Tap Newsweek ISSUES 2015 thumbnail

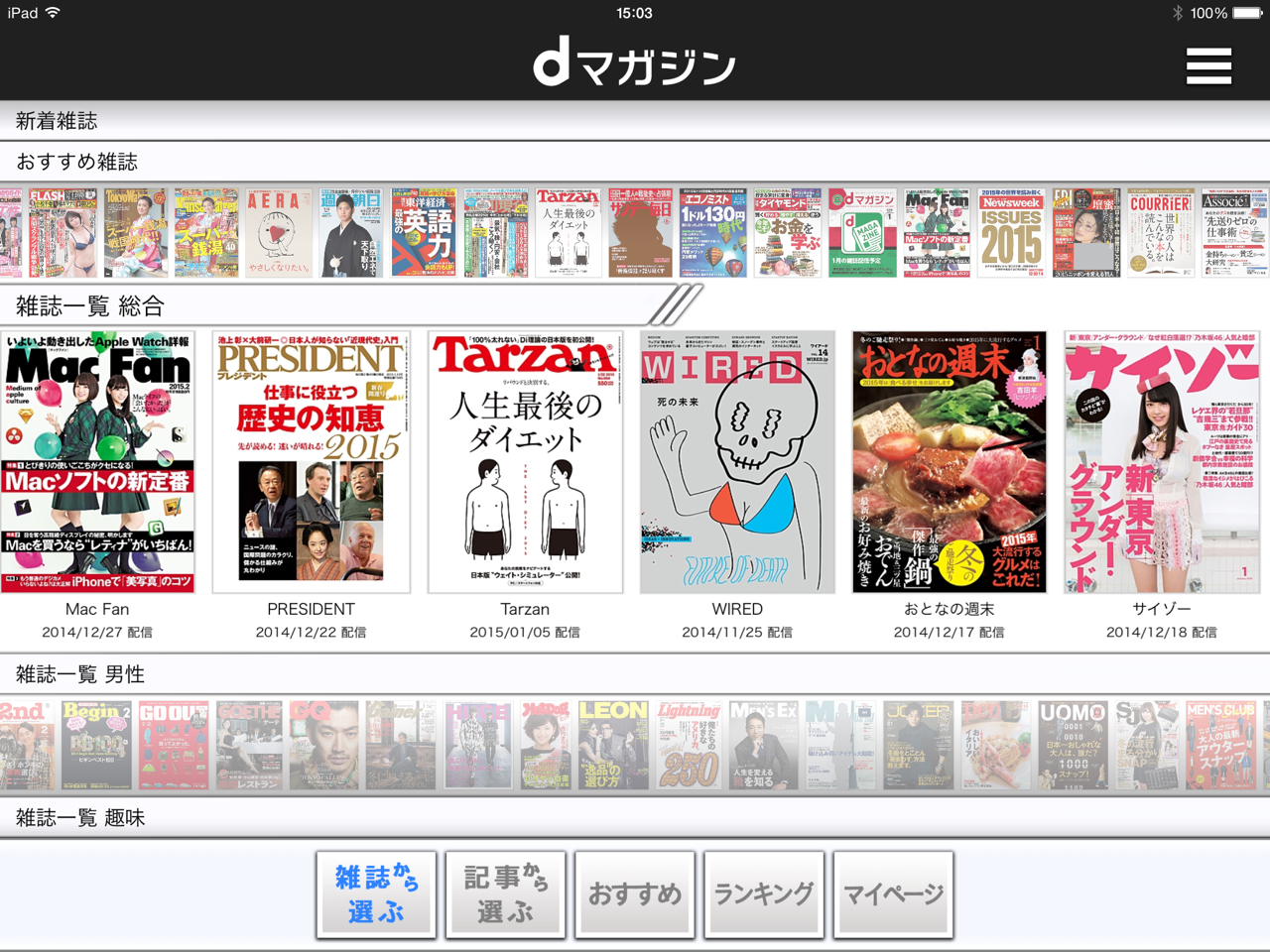tap(1011, 233)
